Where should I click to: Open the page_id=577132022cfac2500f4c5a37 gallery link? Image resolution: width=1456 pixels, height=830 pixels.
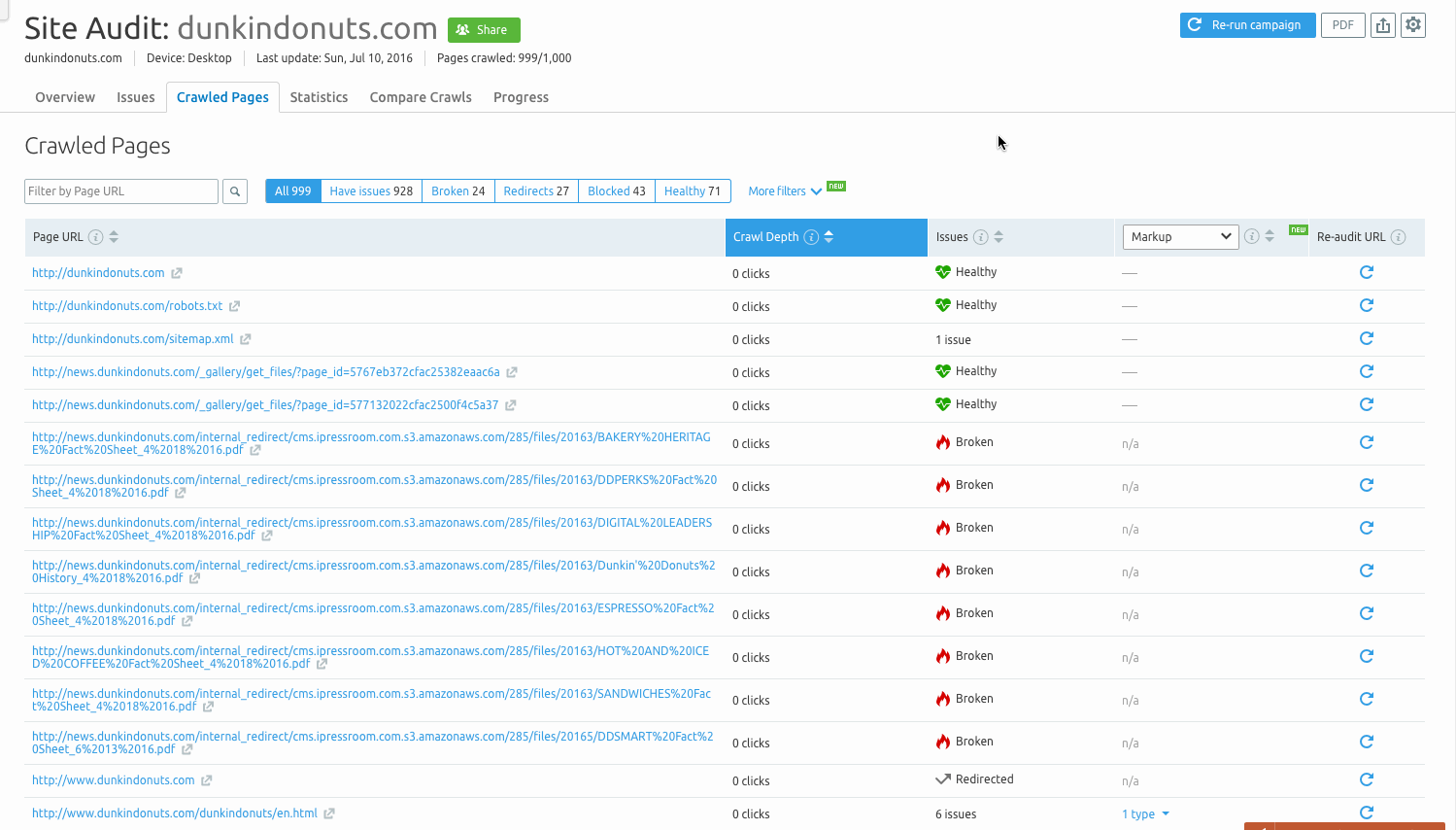265,405
